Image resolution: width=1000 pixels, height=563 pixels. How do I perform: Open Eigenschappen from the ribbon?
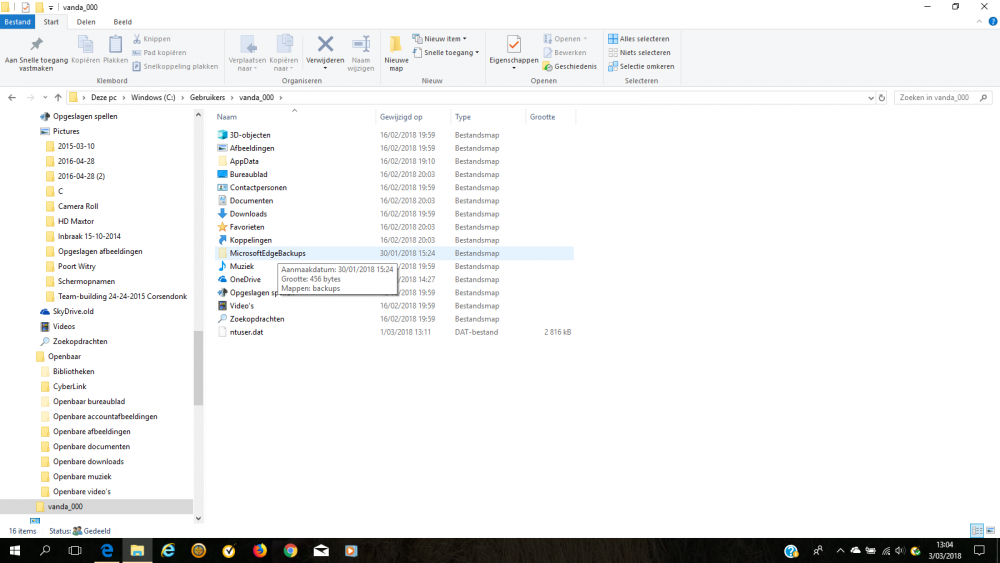(513, 48)
